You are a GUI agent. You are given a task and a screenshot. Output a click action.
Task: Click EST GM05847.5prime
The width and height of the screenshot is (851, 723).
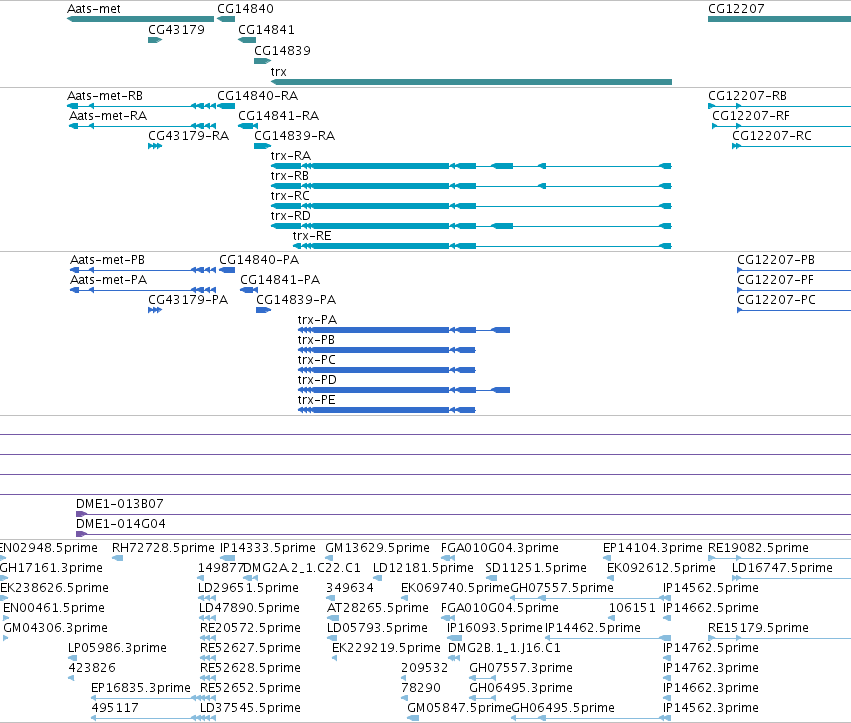[x=459, y=708]
